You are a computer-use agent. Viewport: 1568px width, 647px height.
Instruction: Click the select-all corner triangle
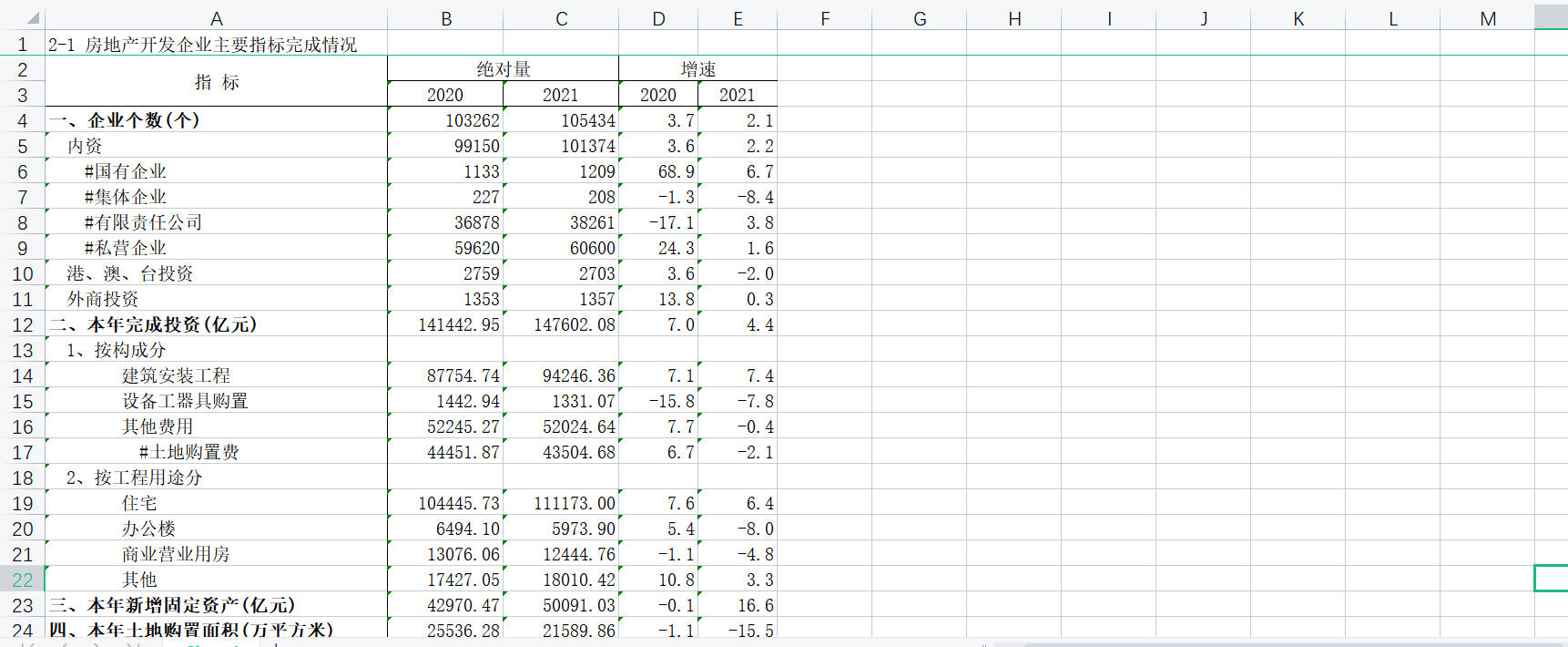33,18
